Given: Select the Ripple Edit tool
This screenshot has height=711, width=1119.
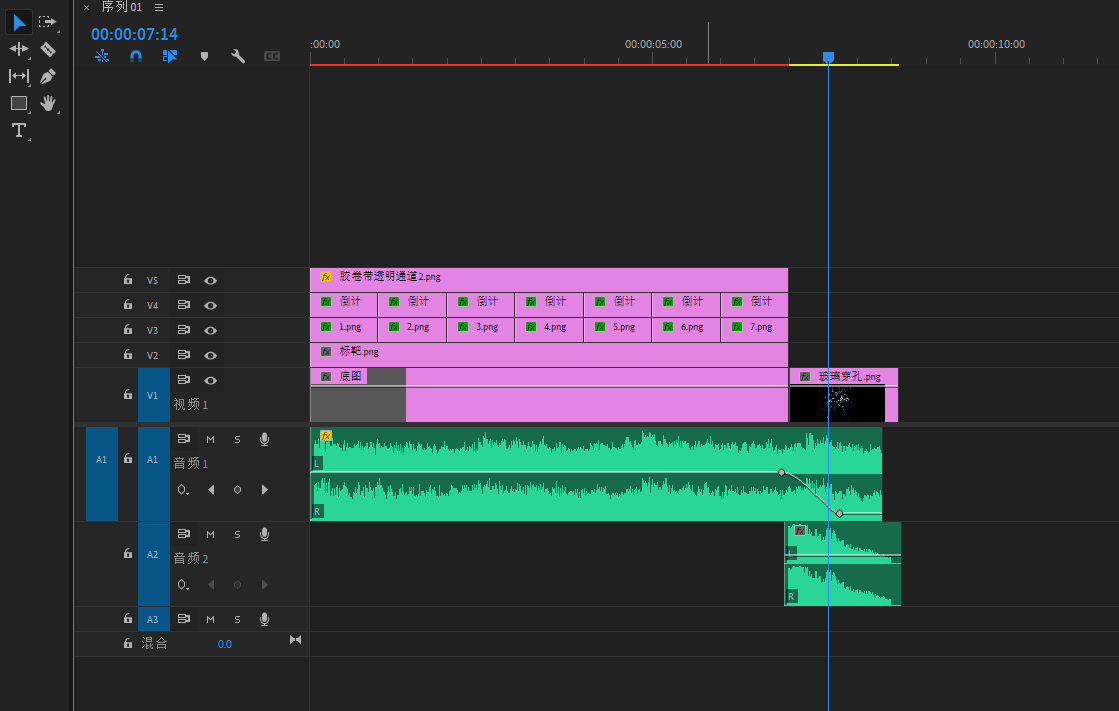Looking at the screenshot, I should (x=18, y=49).
